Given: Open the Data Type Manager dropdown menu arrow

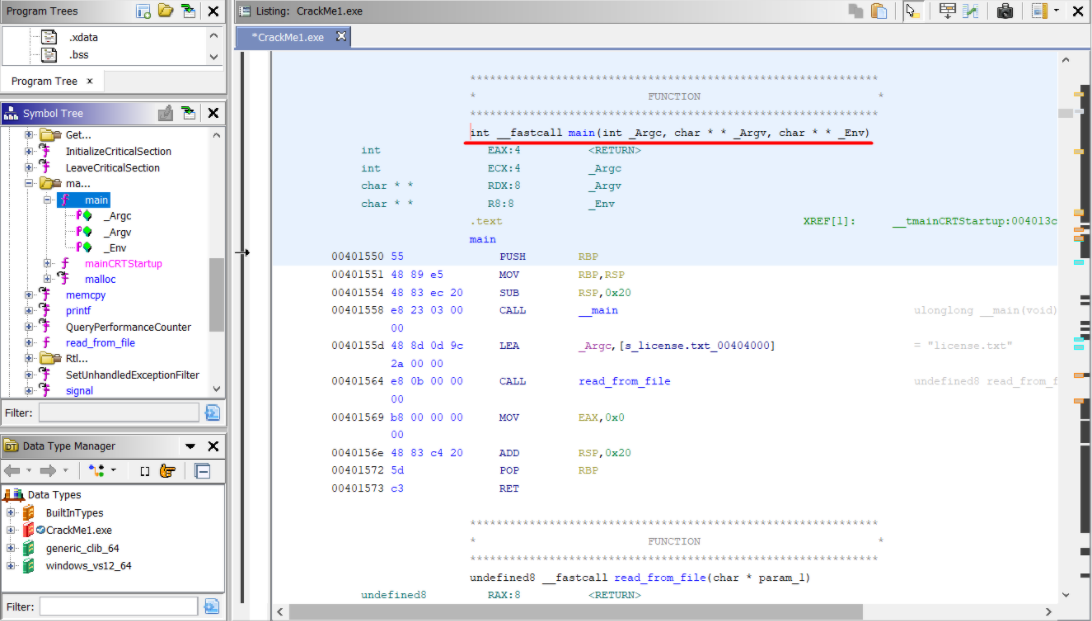Looking at the screenshot, I should [x=190, y=446].
